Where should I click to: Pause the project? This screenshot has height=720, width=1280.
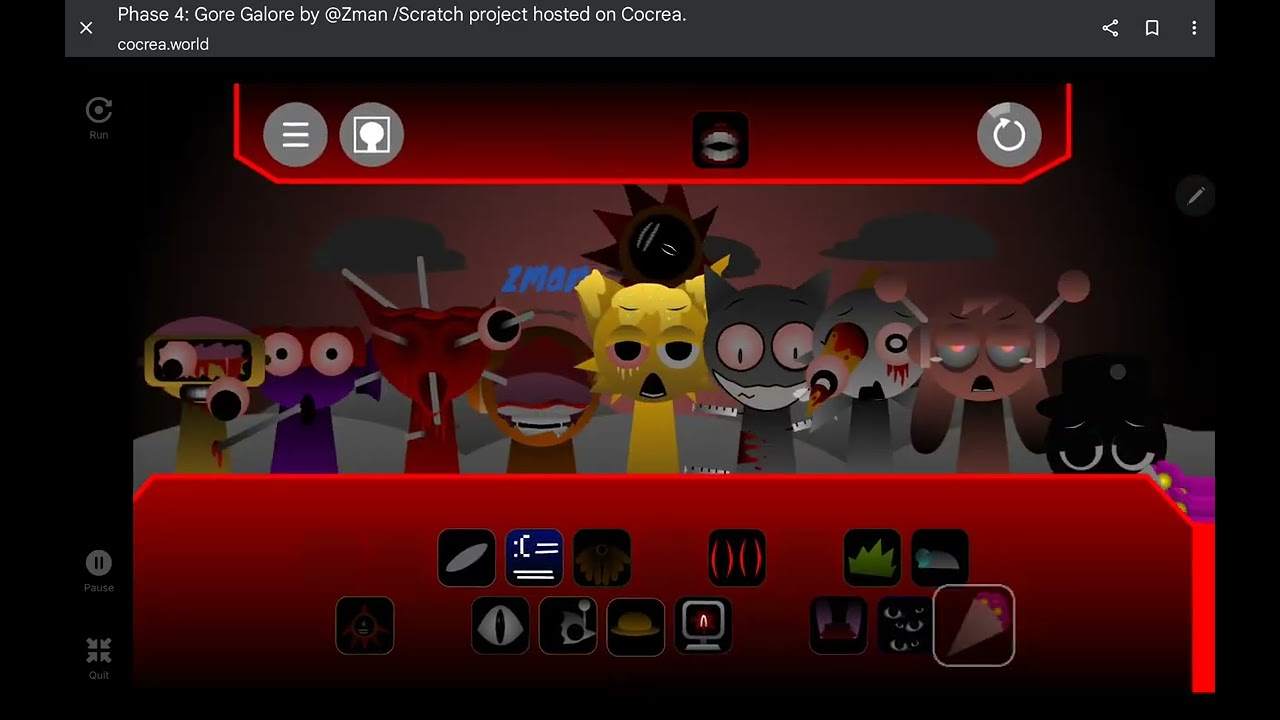click(x=98, y=571)
